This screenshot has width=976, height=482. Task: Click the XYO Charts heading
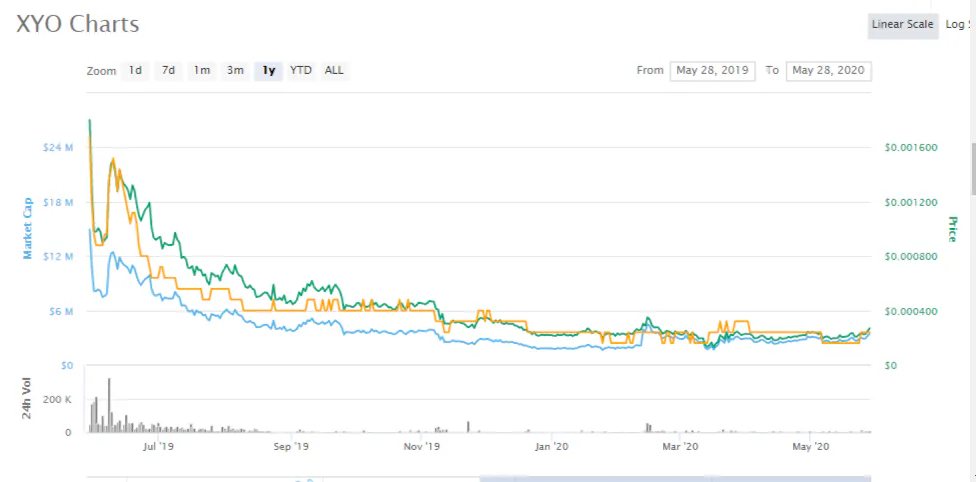[77, 24]
